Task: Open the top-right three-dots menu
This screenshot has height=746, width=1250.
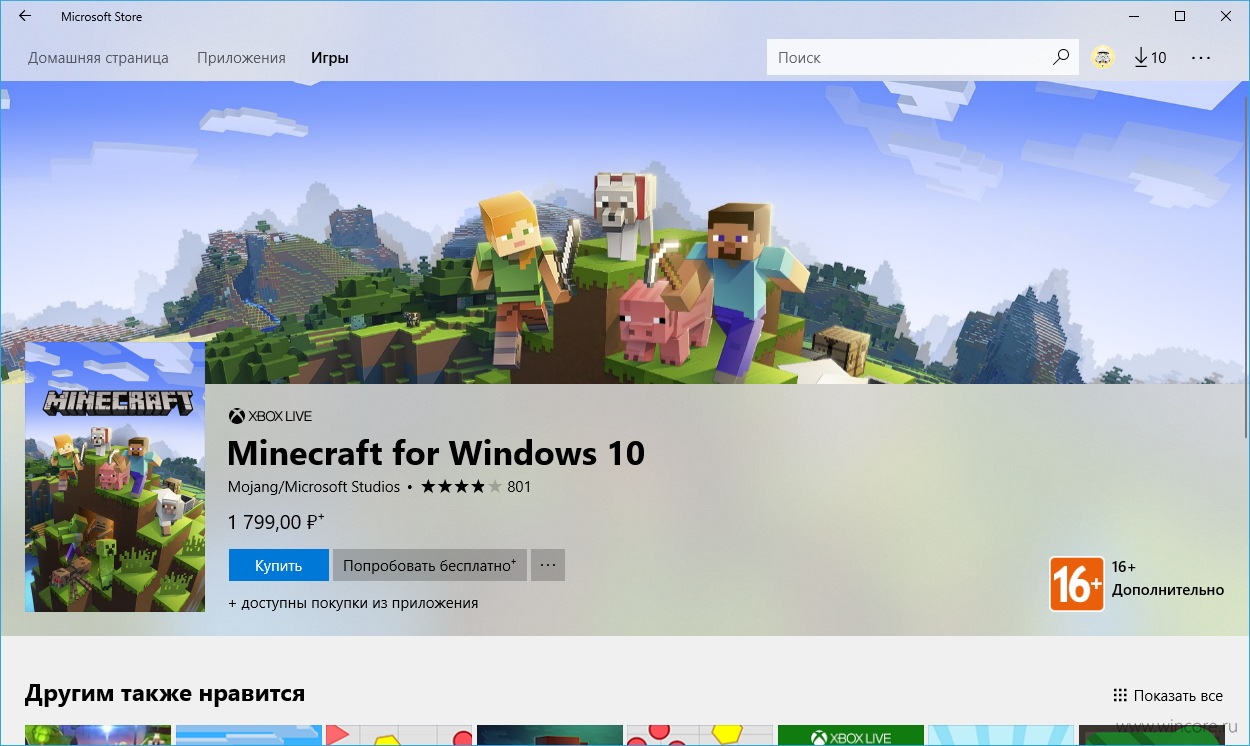Action: click(x=1201, y=58)
